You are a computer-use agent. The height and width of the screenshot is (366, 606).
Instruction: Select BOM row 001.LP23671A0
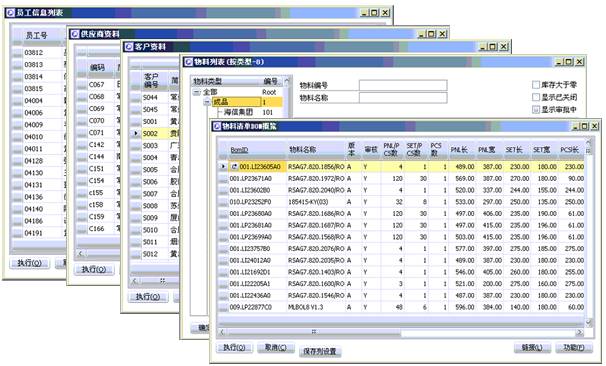coord(401,179)
